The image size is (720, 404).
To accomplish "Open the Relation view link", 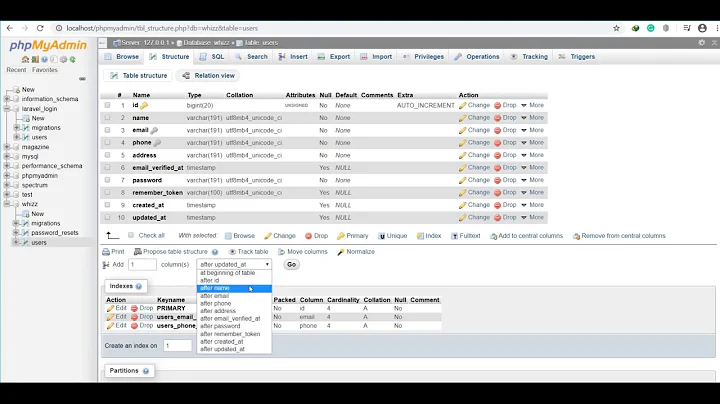I will pos(208,76).
